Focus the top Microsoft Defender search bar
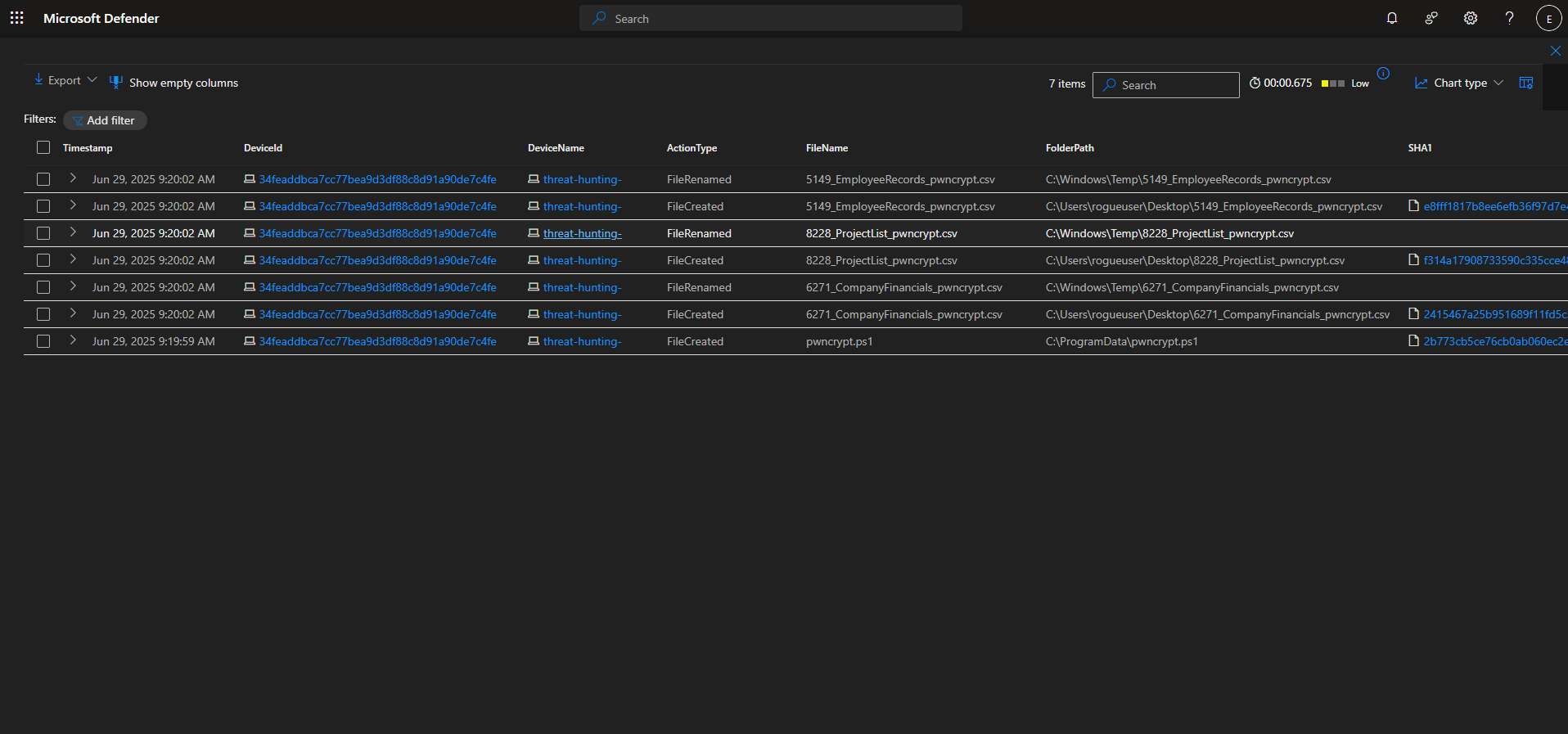Screen dimensions: 1568x734 tap(771, 18)
